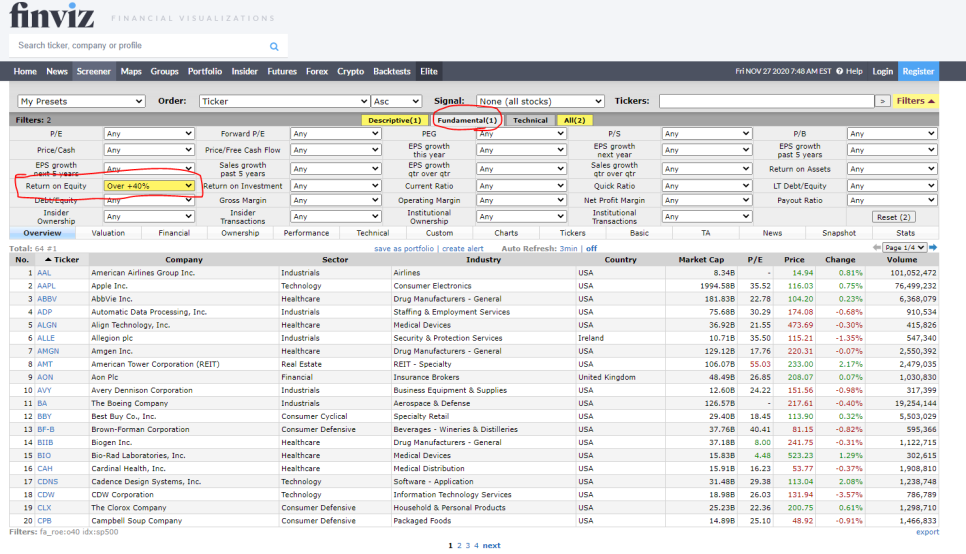This screenshot has width=966, height=554.
Task: Switch to the Valuation view tab
Action: coord(108,233)
